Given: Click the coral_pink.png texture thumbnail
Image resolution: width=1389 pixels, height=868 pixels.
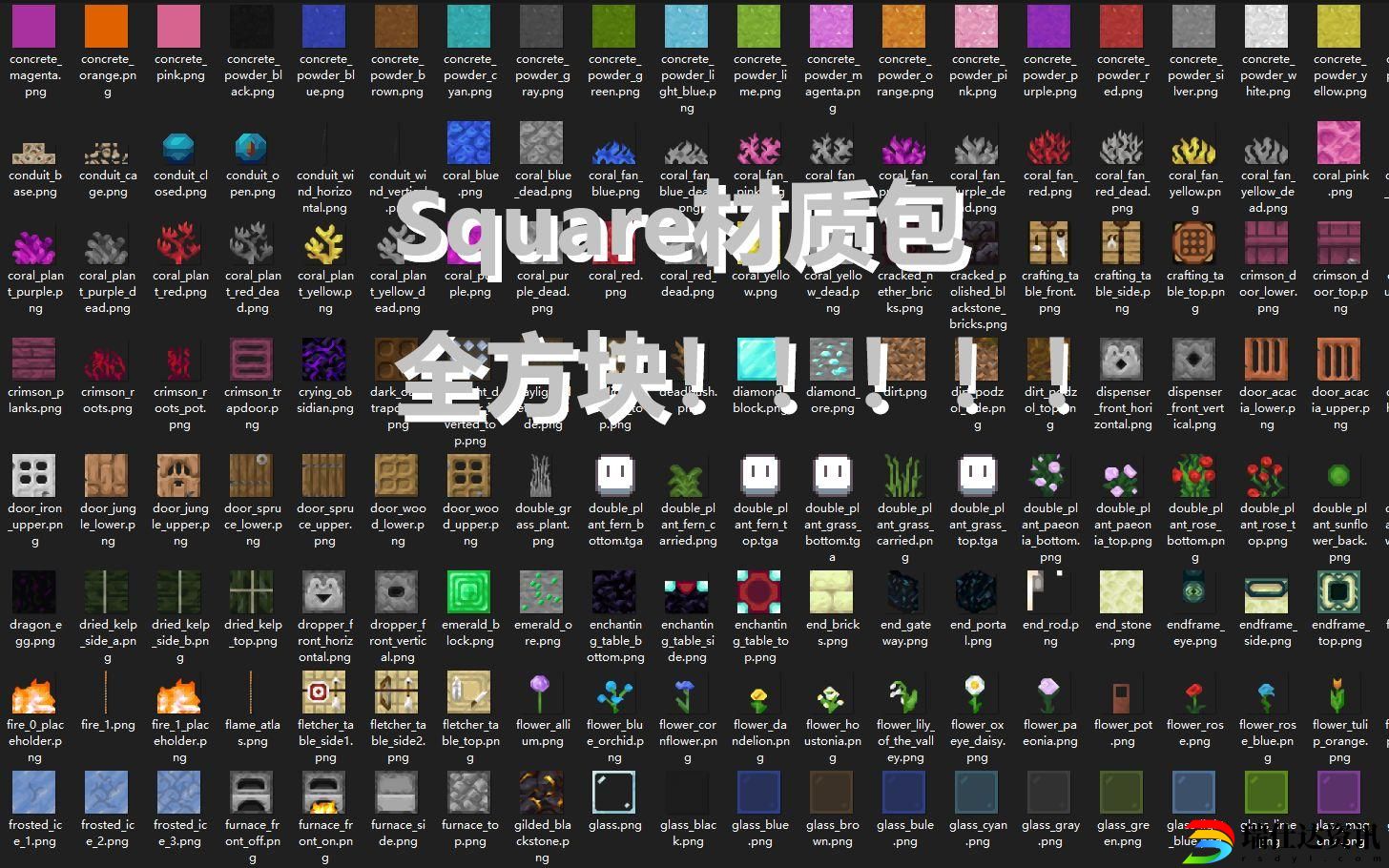Looking at the screenshot, I should pos(1339,144).
